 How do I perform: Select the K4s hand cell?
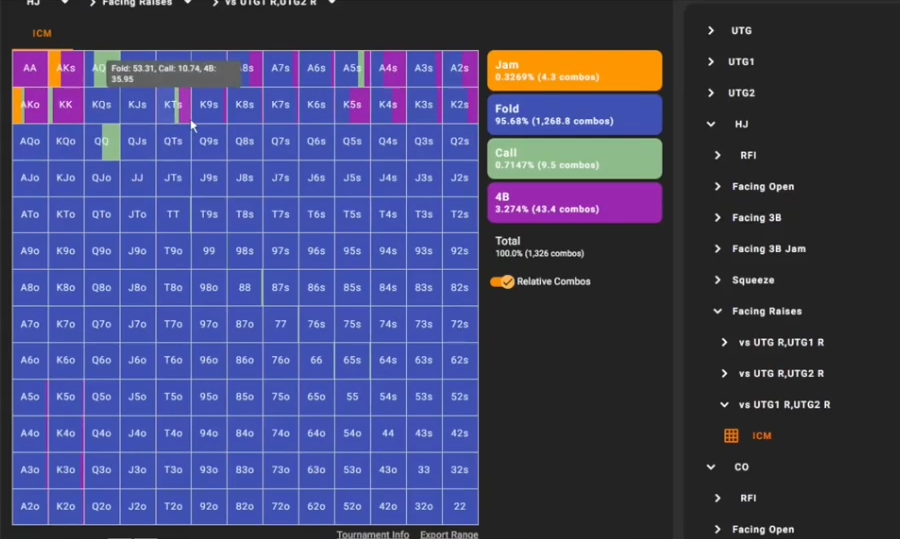pyautogui.click(x=388, y=104)
